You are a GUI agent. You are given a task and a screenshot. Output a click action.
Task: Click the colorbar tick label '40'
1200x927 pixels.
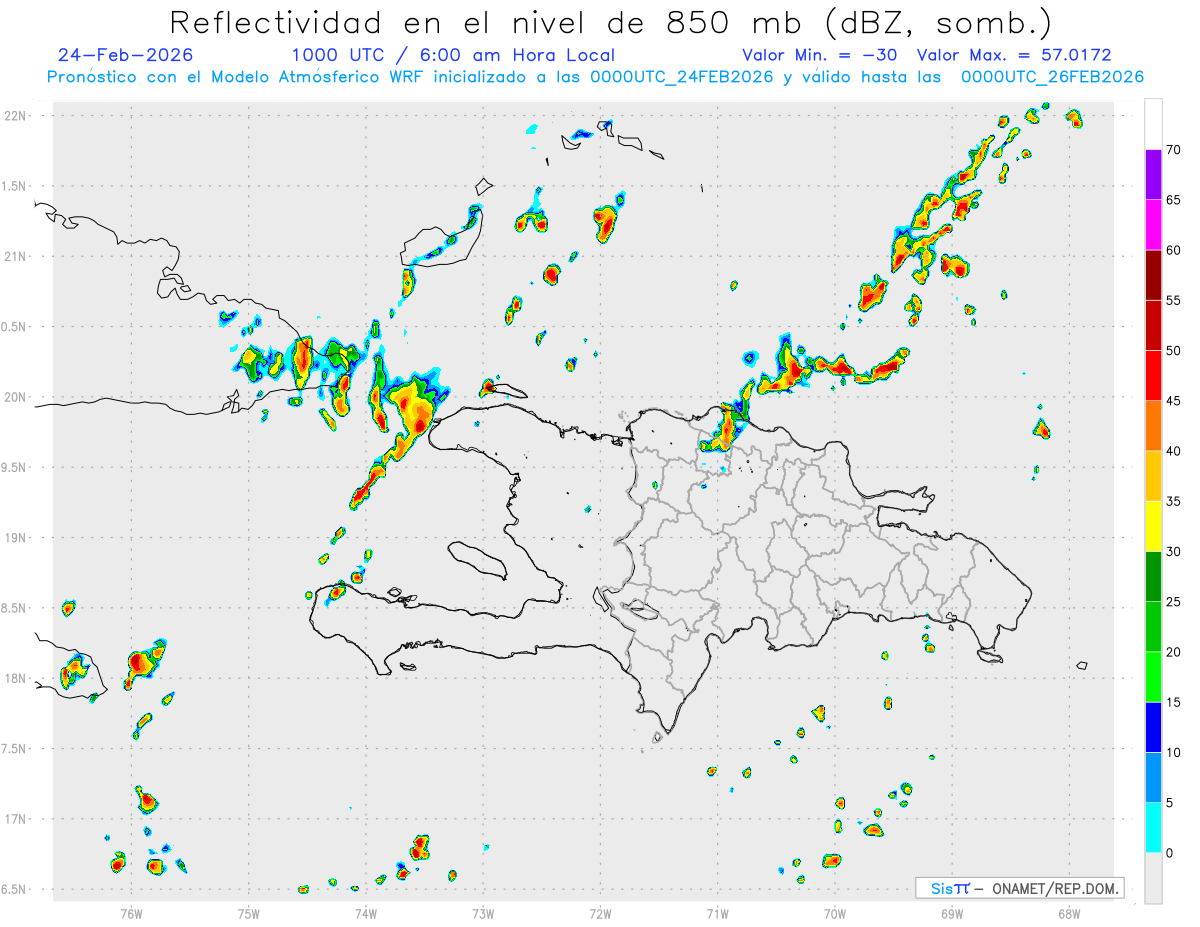coord(1173,451)
